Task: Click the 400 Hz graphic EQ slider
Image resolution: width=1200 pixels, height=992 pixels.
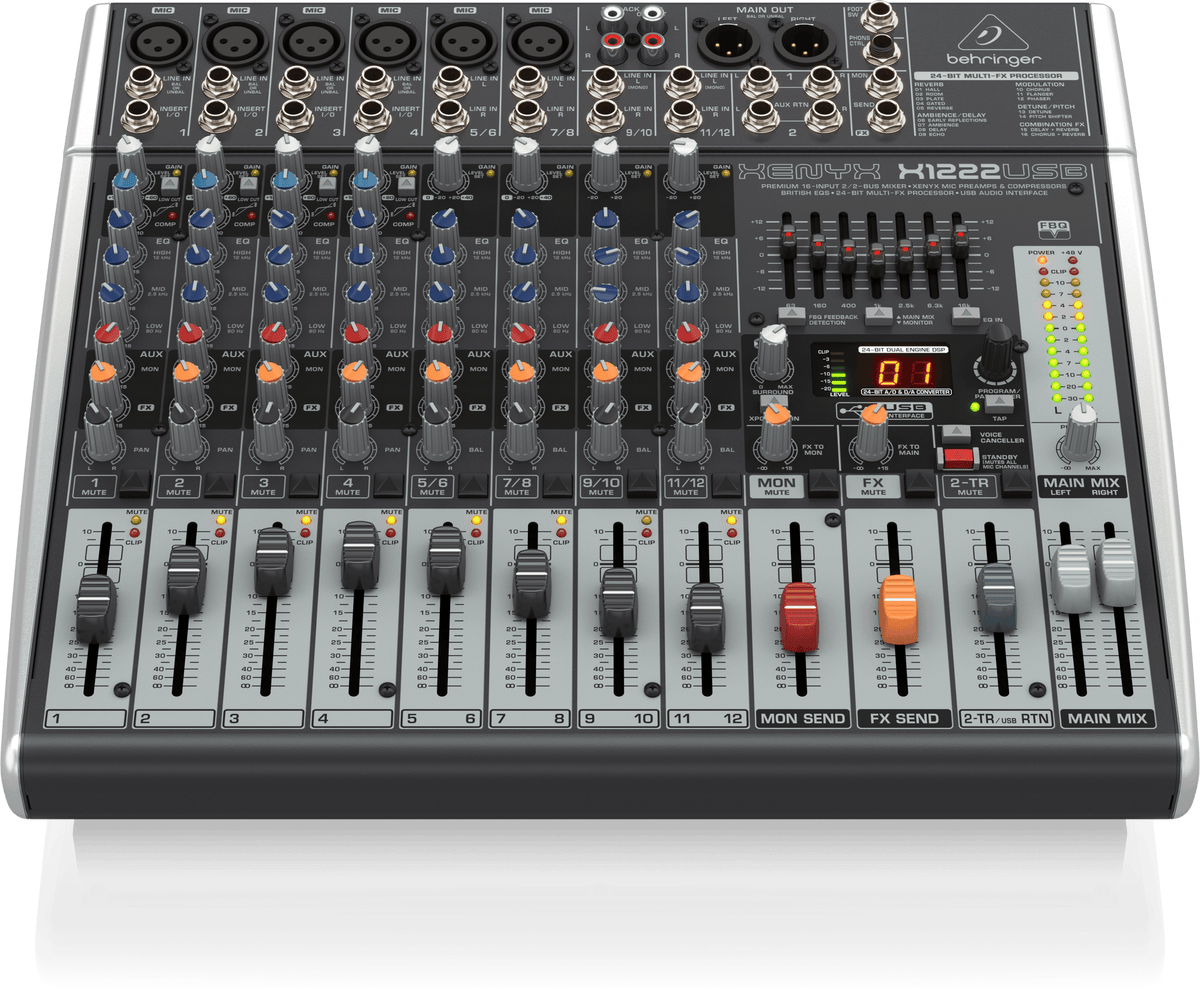Action: (848, 255)
